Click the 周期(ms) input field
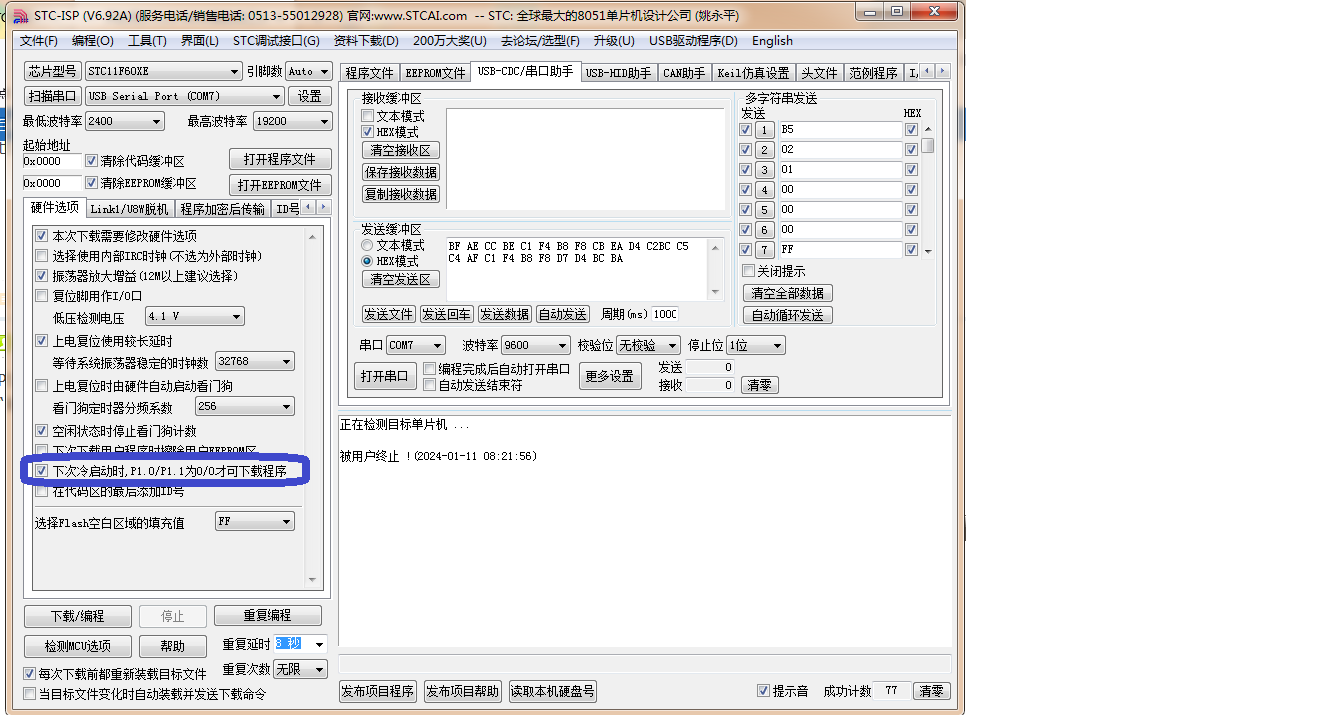This screenshot has width=1332, height=715. (665, 314)
